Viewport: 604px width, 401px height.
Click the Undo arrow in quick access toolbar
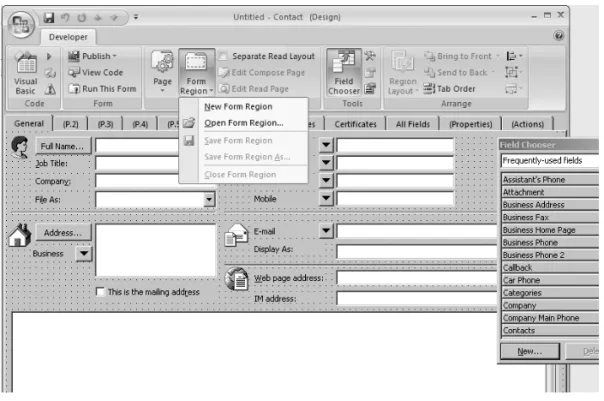click(65, 17)
